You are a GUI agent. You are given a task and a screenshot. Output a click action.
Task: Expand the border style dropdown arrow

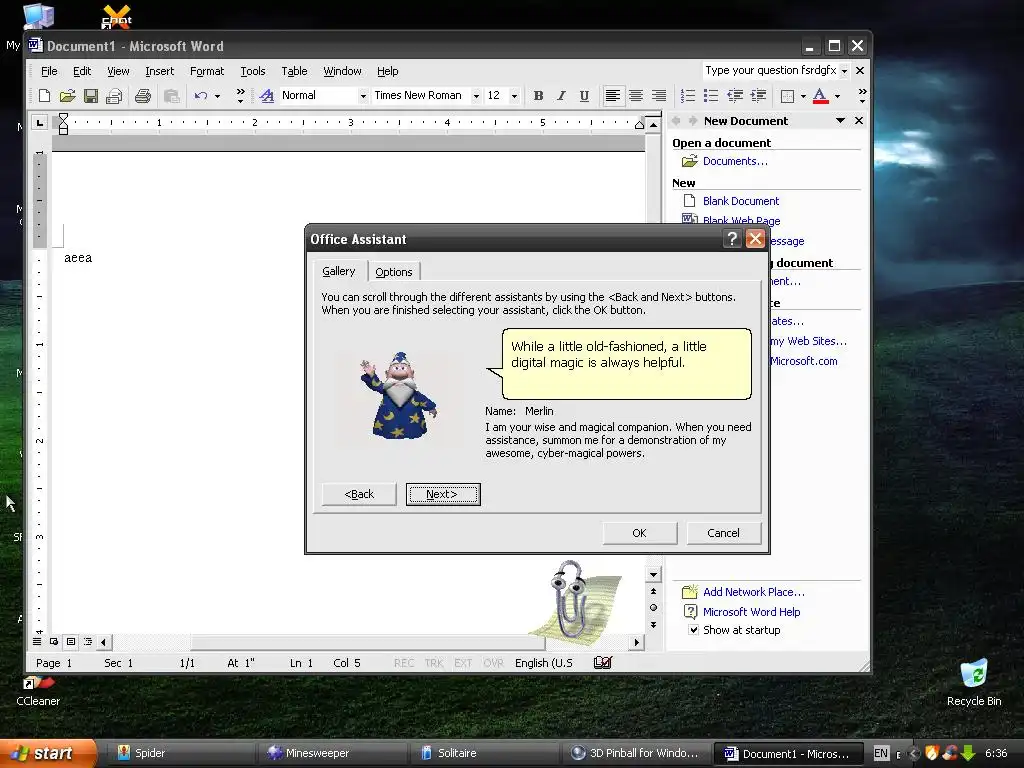pyautogui.click(x=803, y=96)
